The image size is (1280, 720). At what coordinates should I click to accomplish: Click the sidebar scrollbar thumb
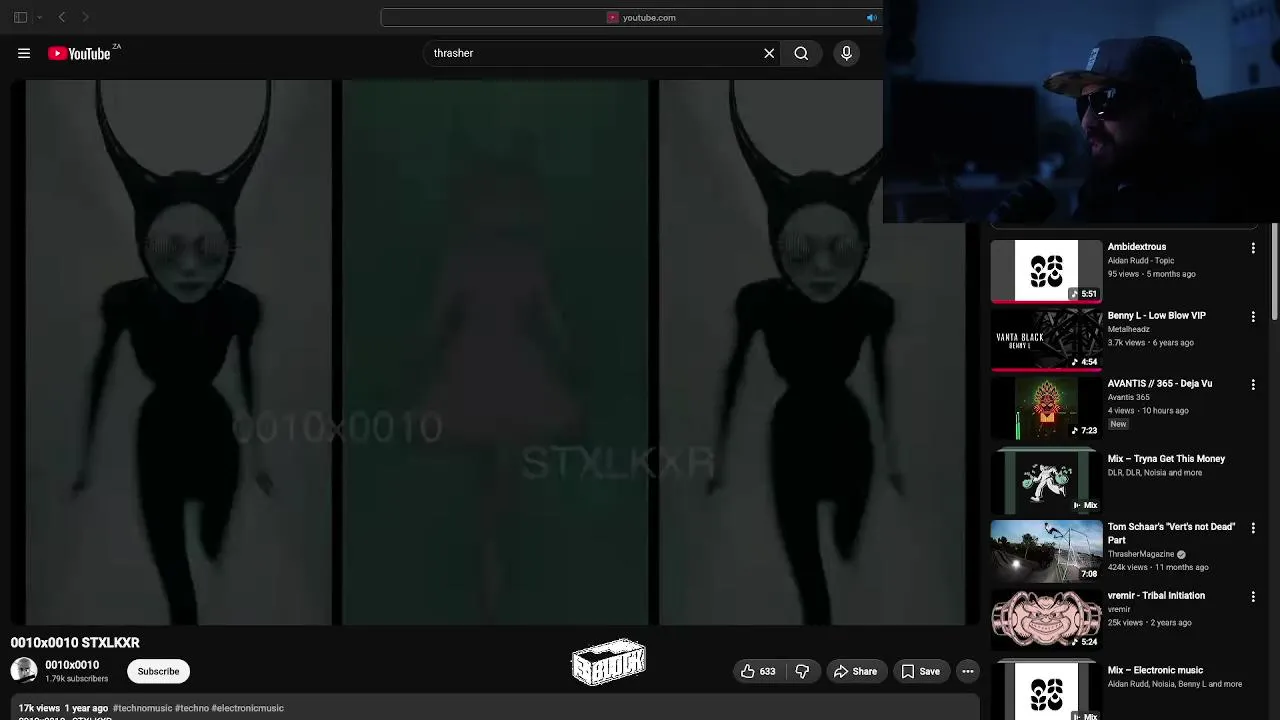click(x=1274, y=272)
